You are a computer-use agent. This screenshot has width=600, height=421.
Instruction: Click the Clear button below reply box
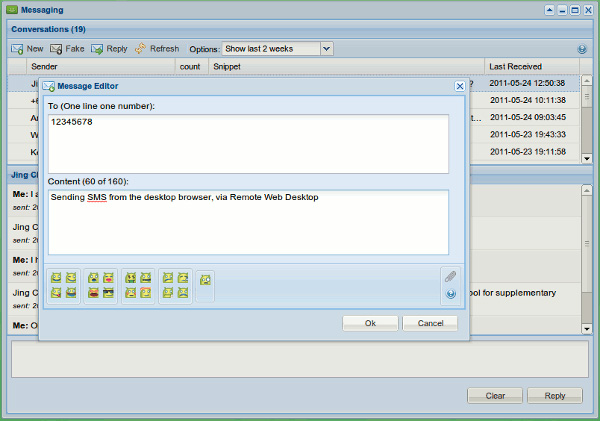495,396
